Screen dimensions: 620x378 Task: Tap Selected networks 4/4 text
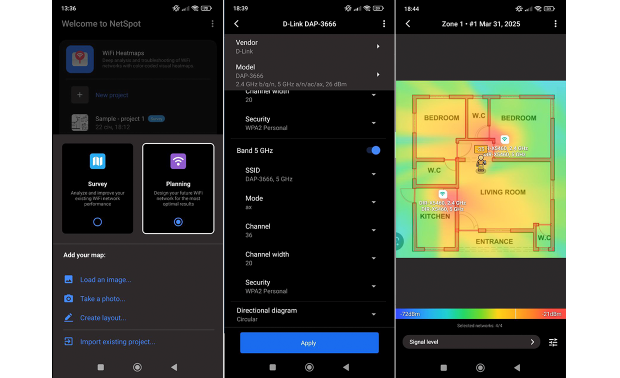coord(480,326)
